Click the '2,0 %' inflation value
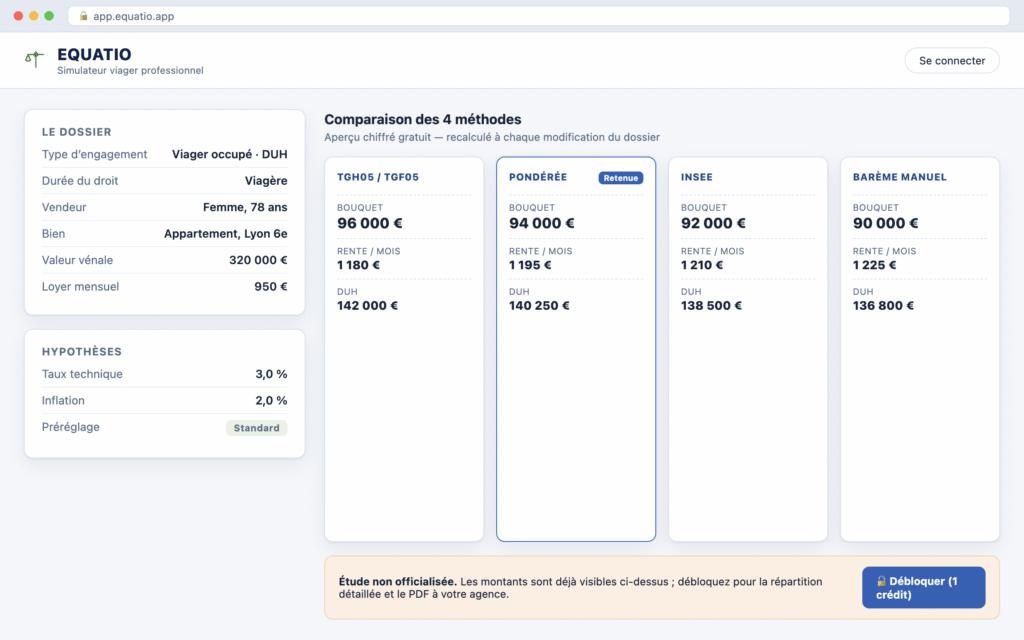 coord(271,400)
